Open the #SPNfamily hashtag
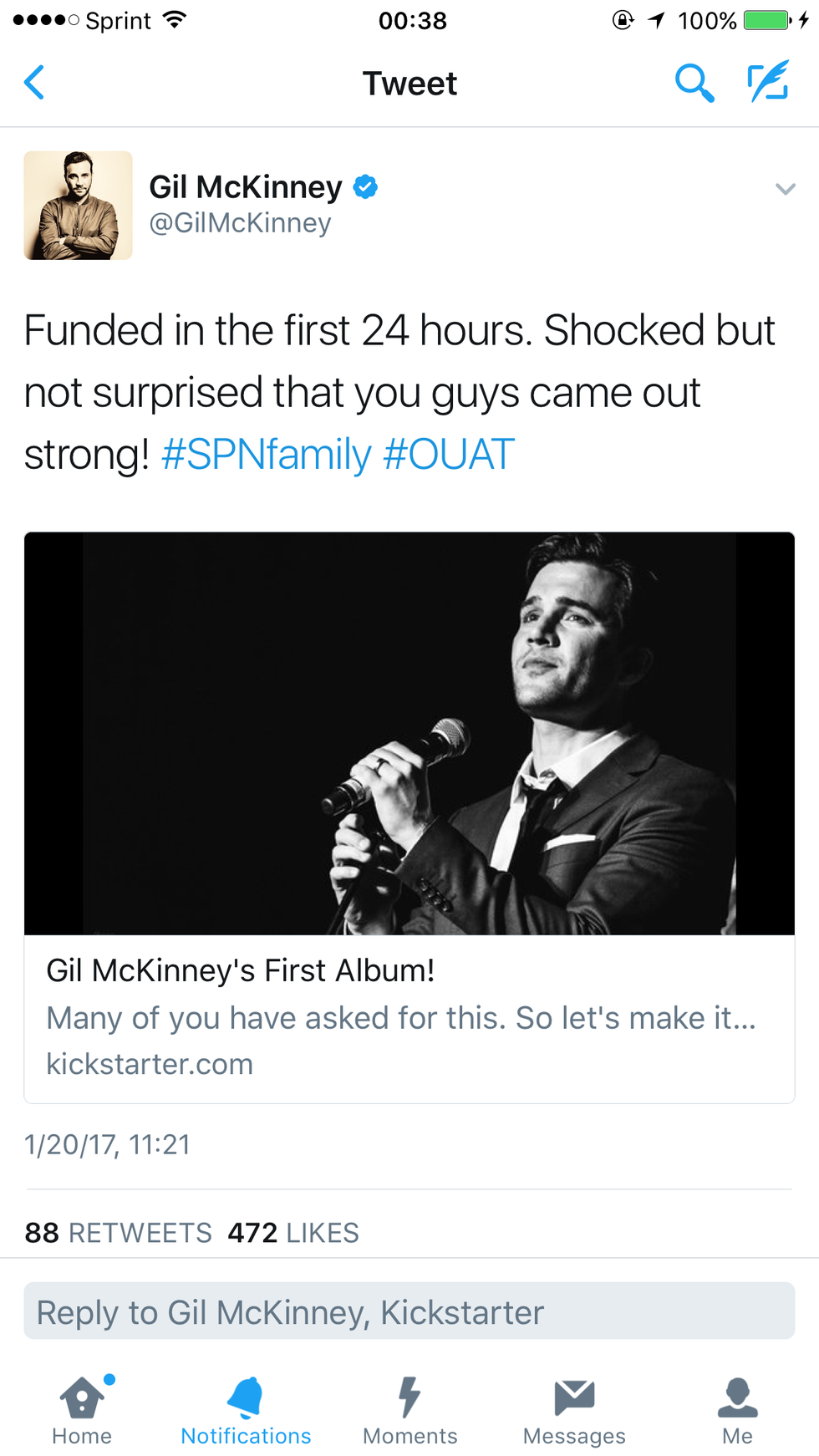The image size is (819, 1456). 266,455
